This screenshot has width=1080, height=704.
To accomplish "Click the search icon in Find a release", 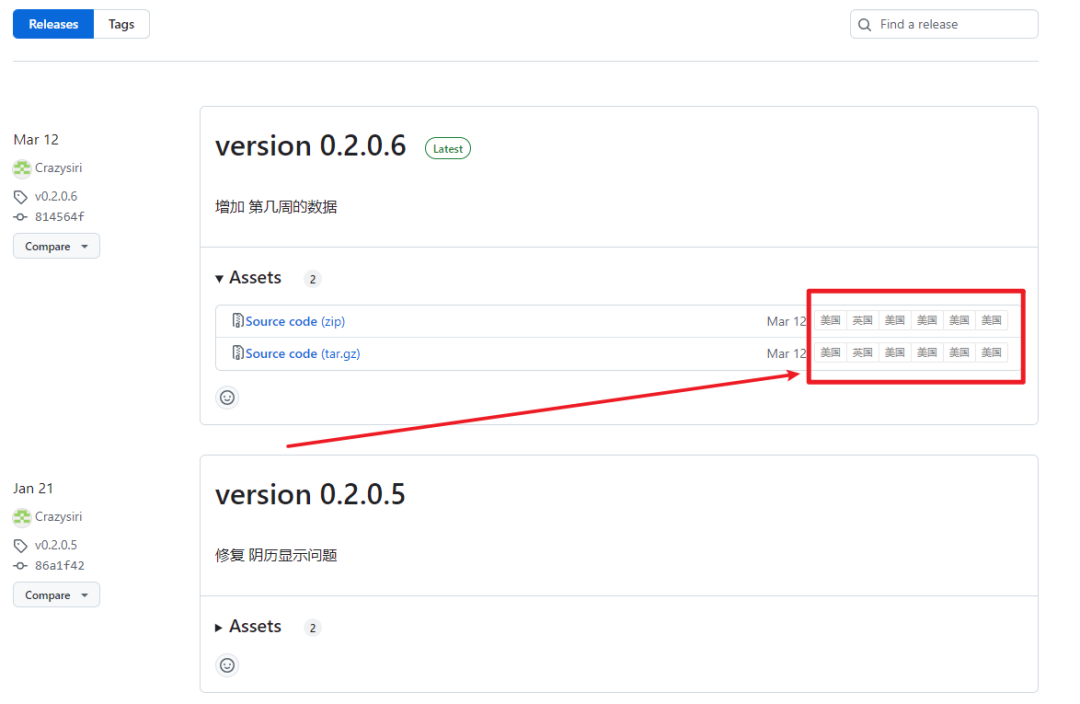I will pos(865,25).
